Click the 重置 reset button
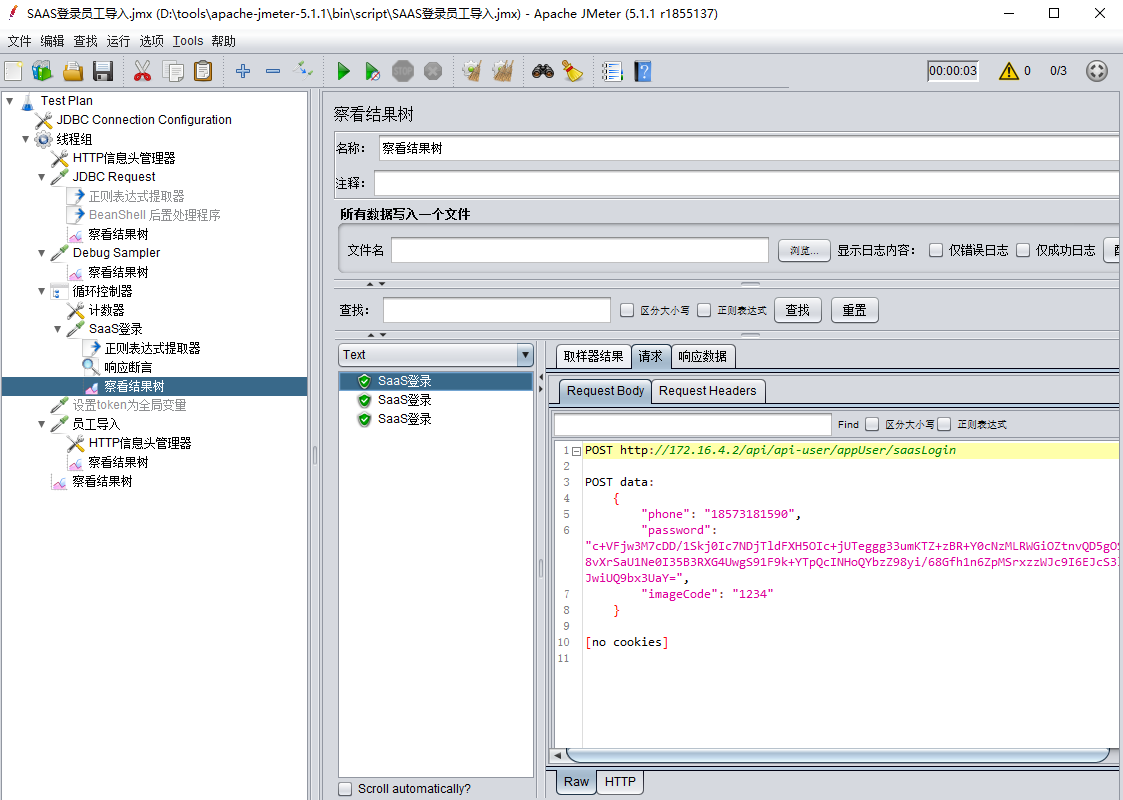The height and width of the screenshot is (800, 1123). tap(854, 310)
